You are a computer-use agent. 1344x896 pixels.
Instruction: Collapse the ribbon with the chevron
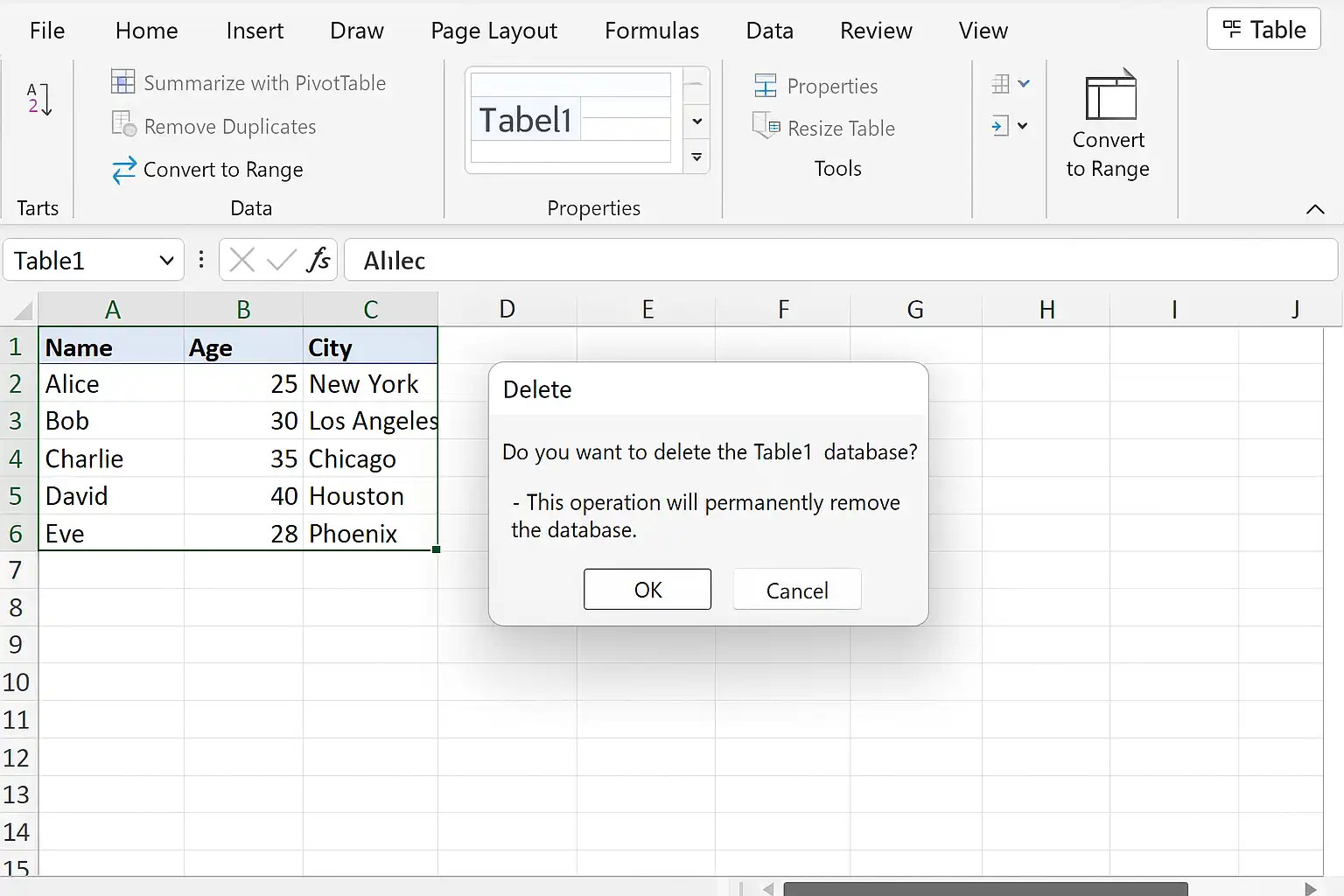tap(1314, 209)
